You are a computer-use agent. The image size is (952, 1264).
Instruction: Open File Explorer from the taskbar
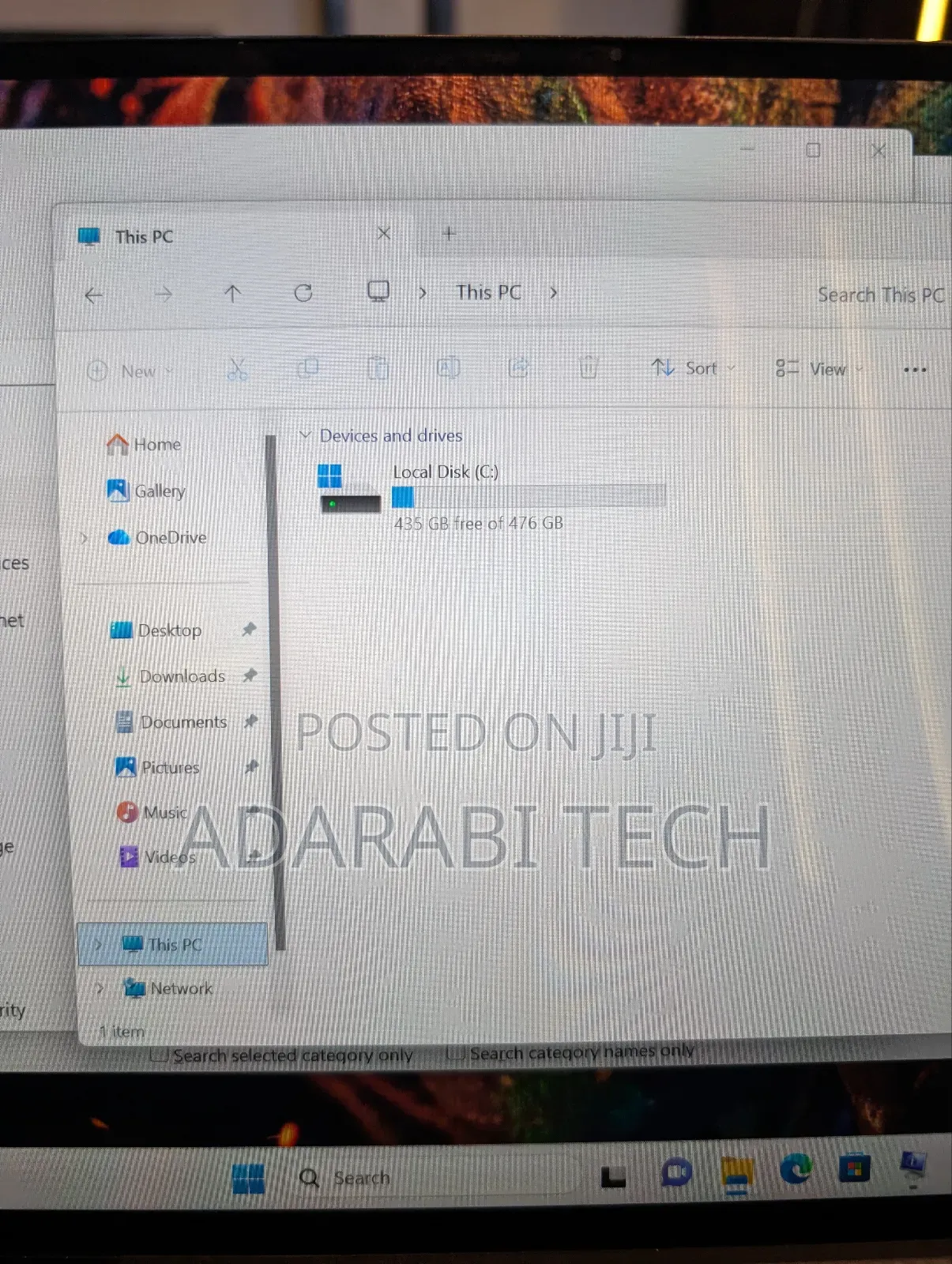click(736, 1175)
